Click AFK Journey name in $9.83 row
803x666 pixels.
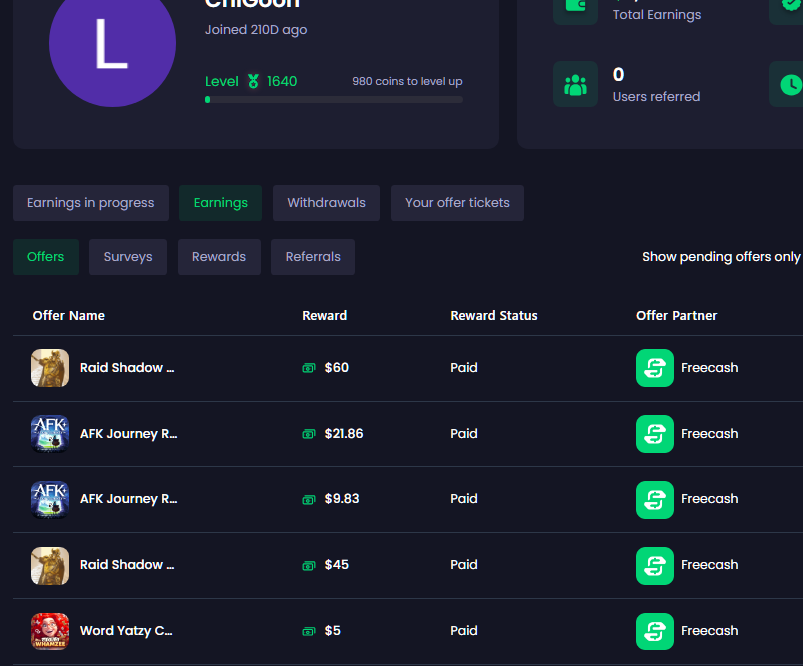(129, 499)
